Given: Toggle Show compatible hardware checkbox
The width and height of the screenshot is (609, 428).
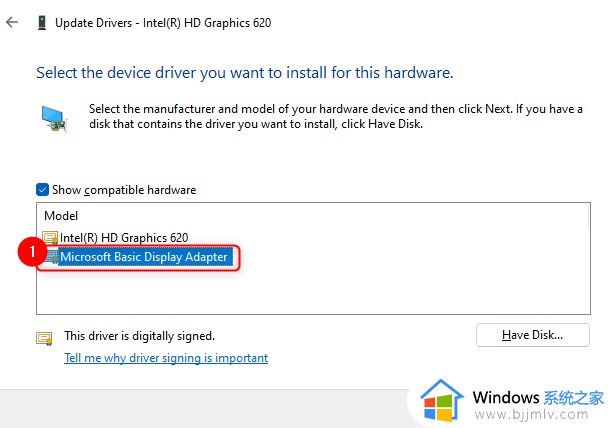Looking at the screenshot, I should (x=42, y=190).
